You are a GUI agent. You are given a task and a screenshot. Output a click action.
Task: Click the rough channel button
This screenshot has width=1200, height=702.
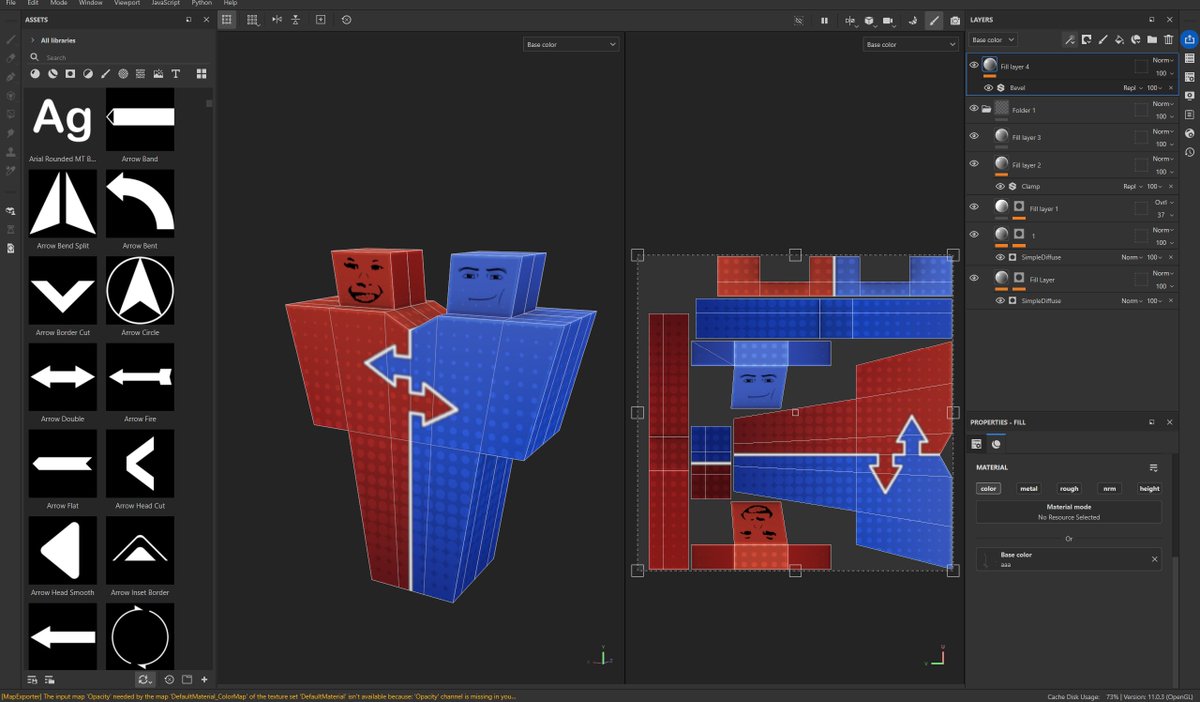tap(1069, 488)
